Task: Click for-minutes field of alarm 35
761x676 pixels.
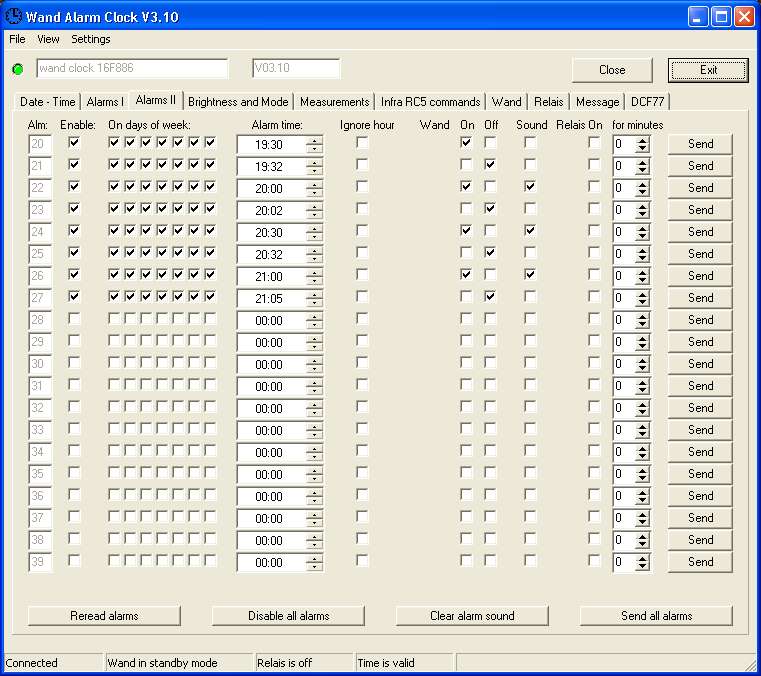Action: (624, 474)
